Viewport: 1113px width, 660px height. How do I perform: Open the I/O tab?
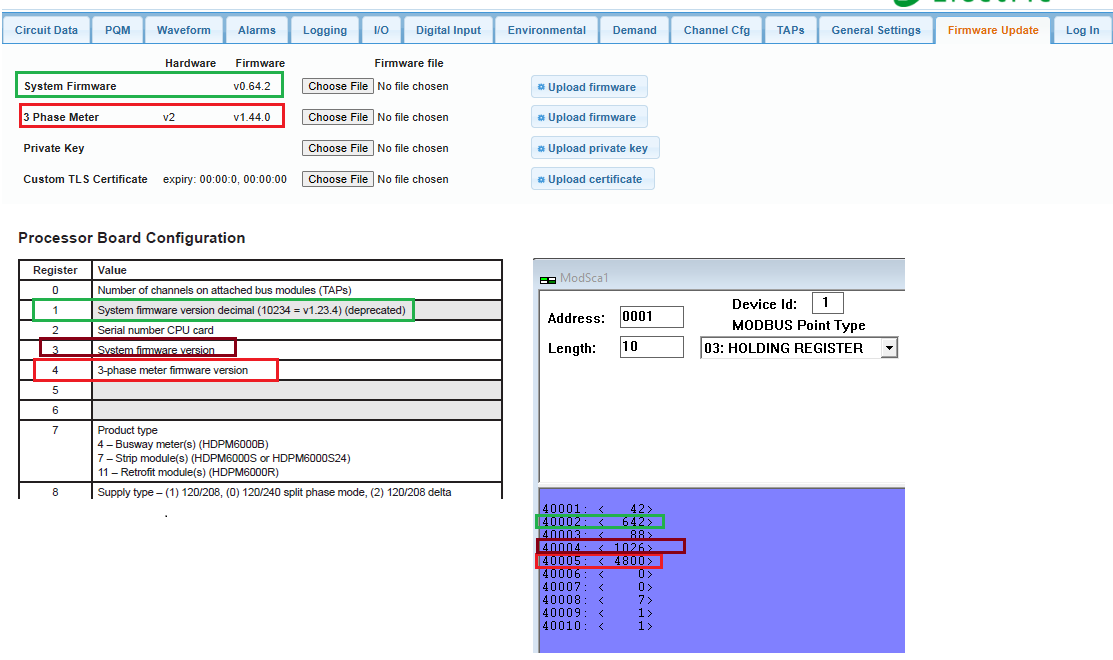tap(381, 30)
